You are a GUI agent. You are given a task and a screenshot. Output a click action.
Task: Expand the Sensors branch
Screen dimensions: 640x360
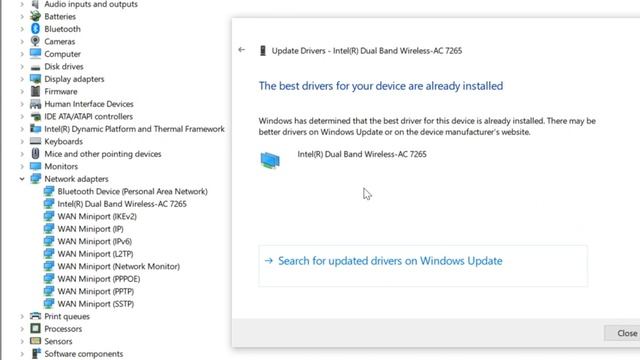[22, 341]
